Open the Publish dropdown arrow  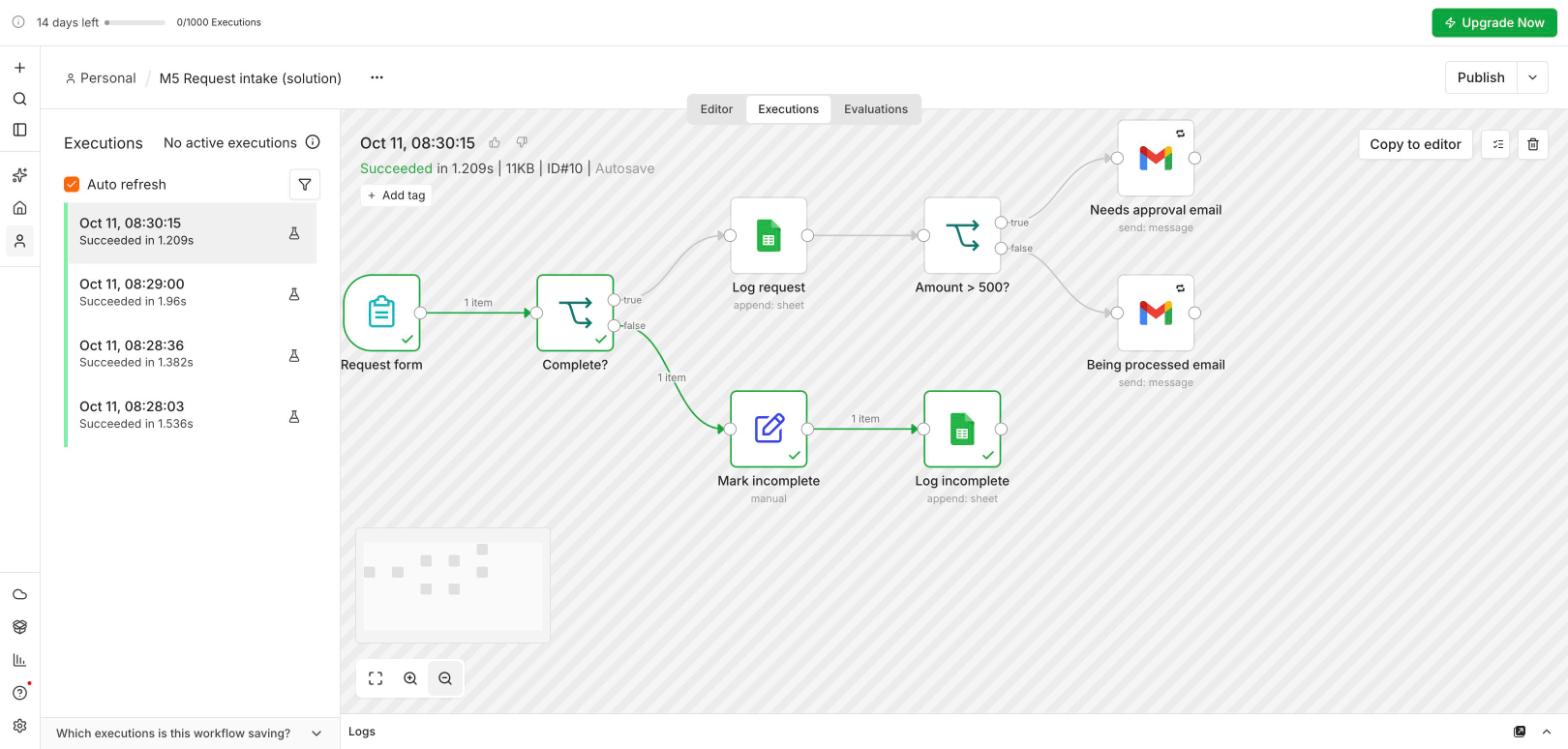click(x=1533, y=77)
